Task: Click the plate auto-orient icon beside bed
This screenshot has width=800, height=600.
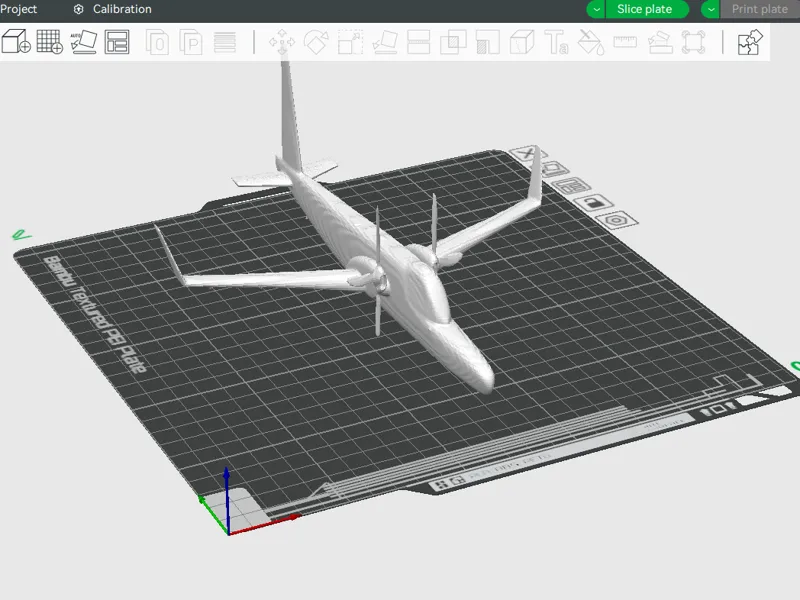Action: pyautogui.click(x=553, y=168)
